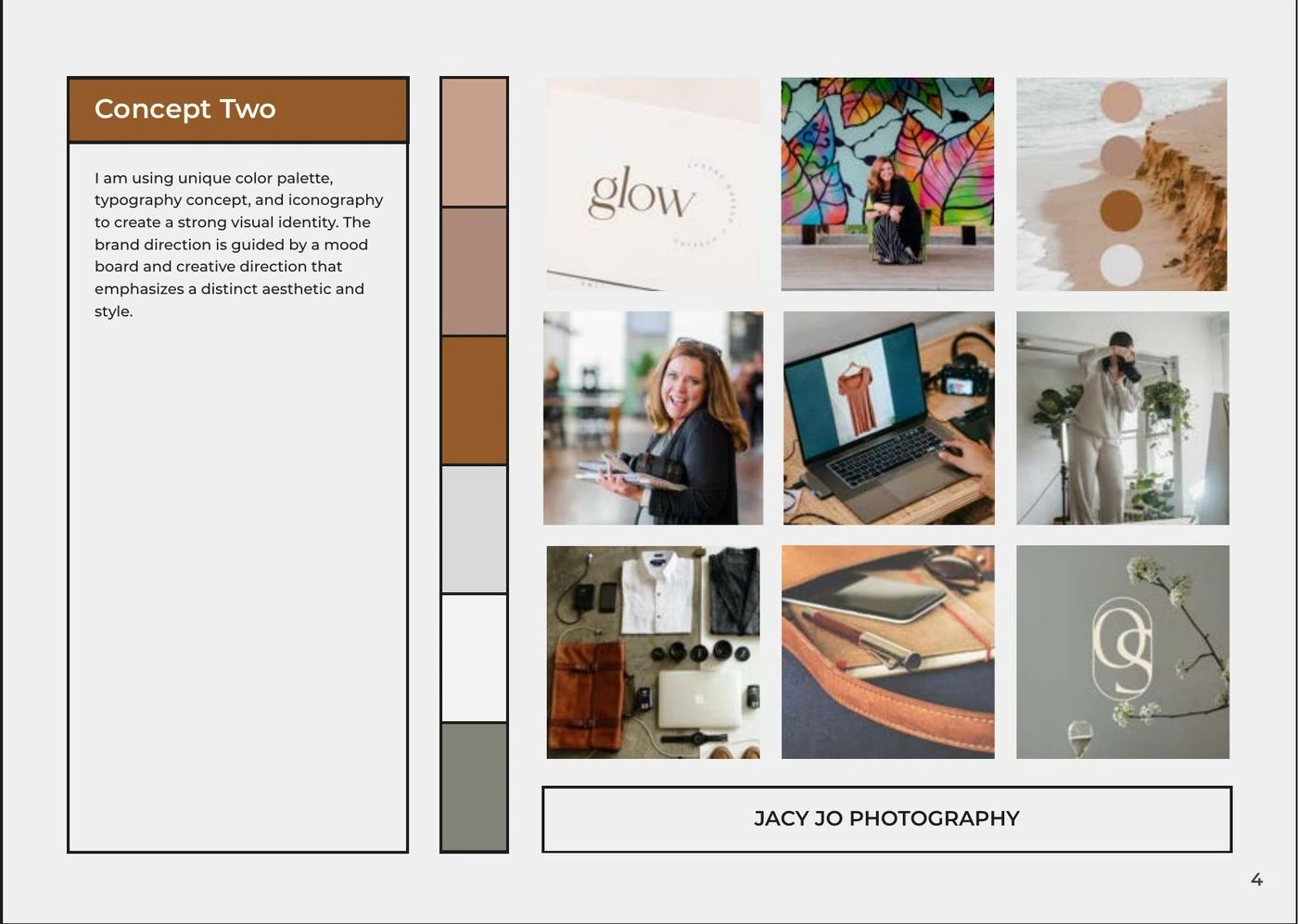Pick the dusty mauve palette swatch
The height and width of the screenshot is (924, 1298).
[x=474, y=272]
